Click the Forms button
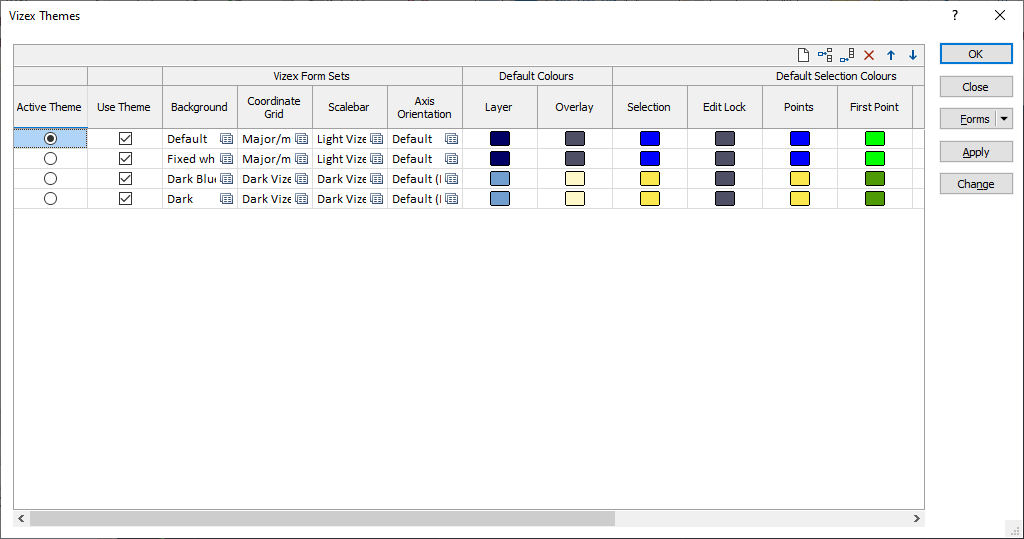1024x539 pixels. pos(968,119)
